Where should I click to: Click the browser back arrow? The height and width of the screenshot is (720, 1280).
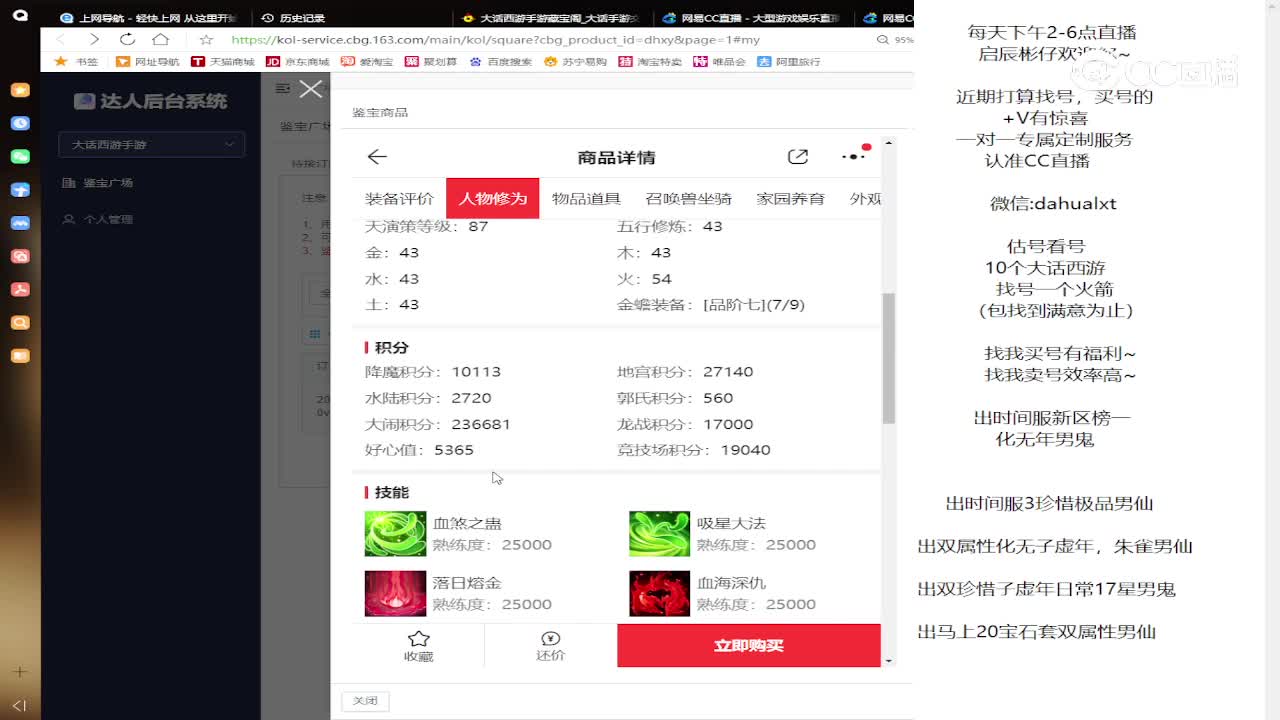pyautogui.click(x=61, y=39)
